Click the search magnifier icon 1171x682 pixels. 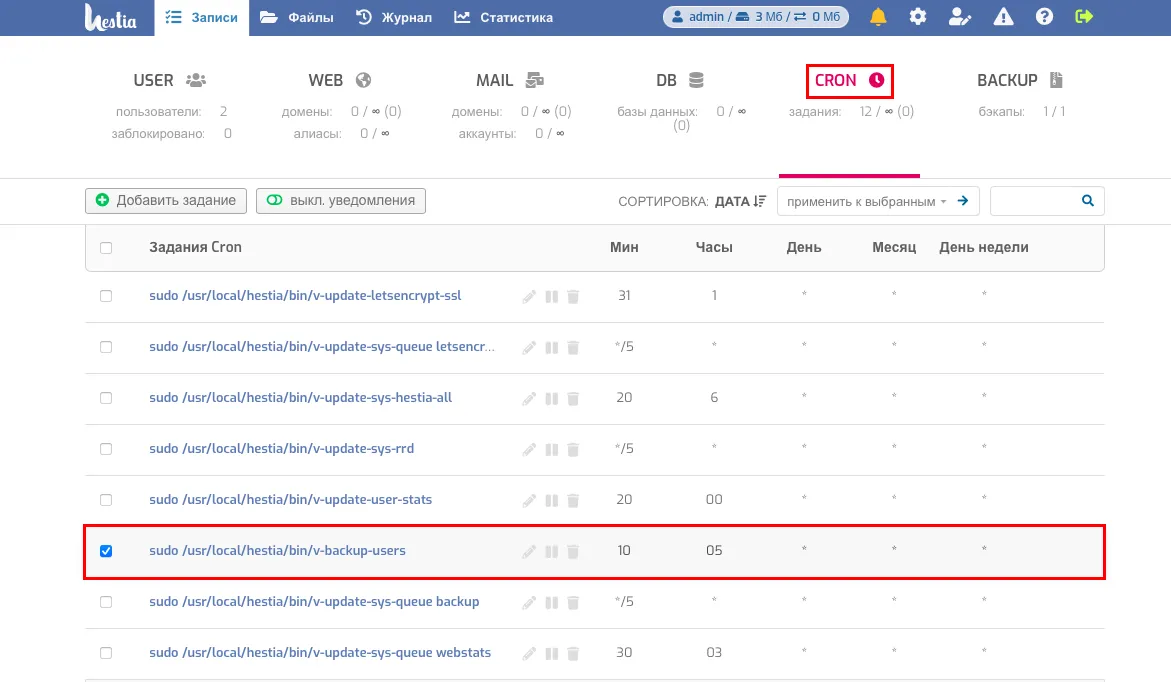pos(1087,201)
